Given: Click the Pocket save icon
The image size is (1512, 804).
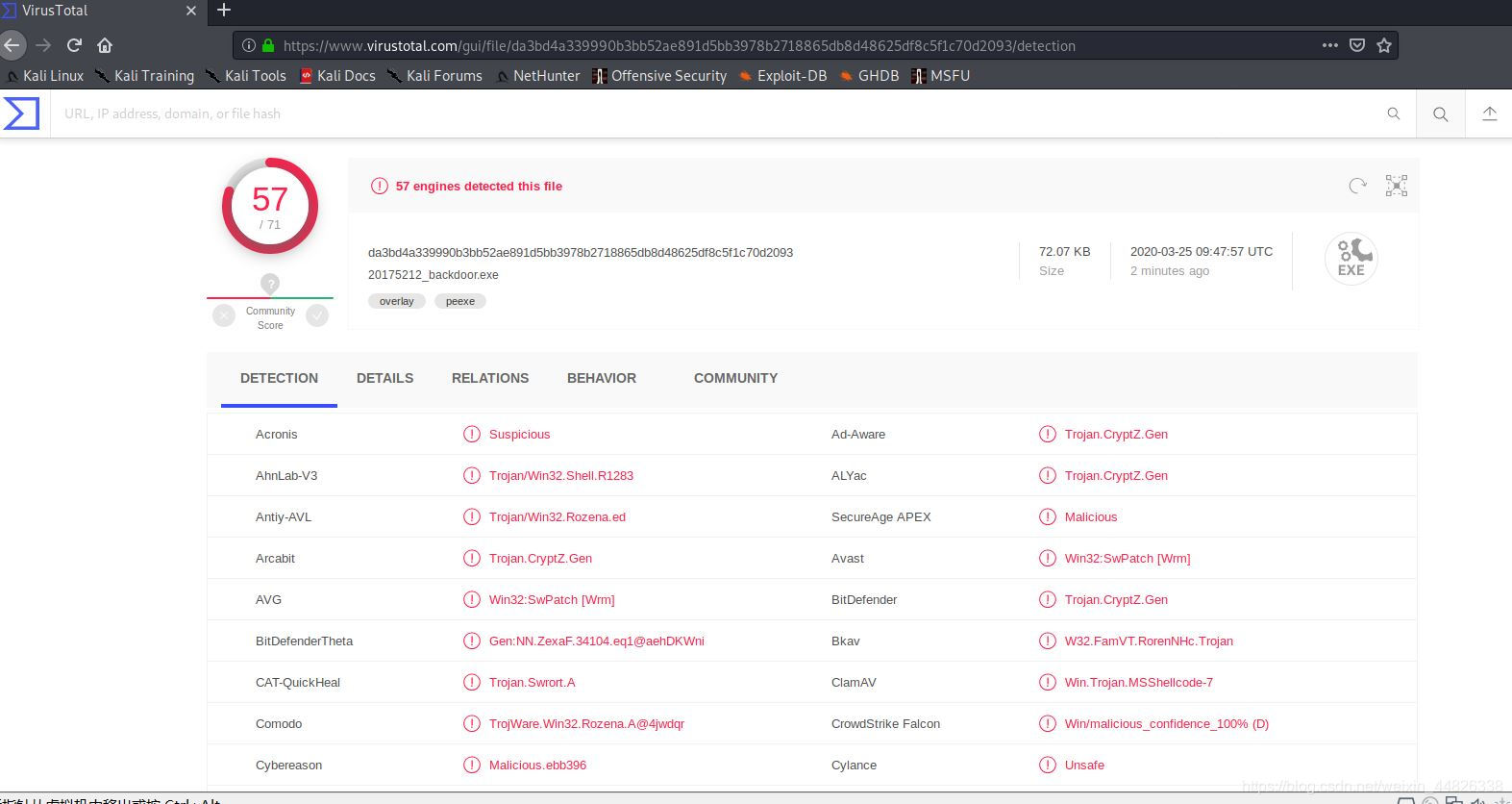Looking at the screenshot, I should [x=1357, y=45].
